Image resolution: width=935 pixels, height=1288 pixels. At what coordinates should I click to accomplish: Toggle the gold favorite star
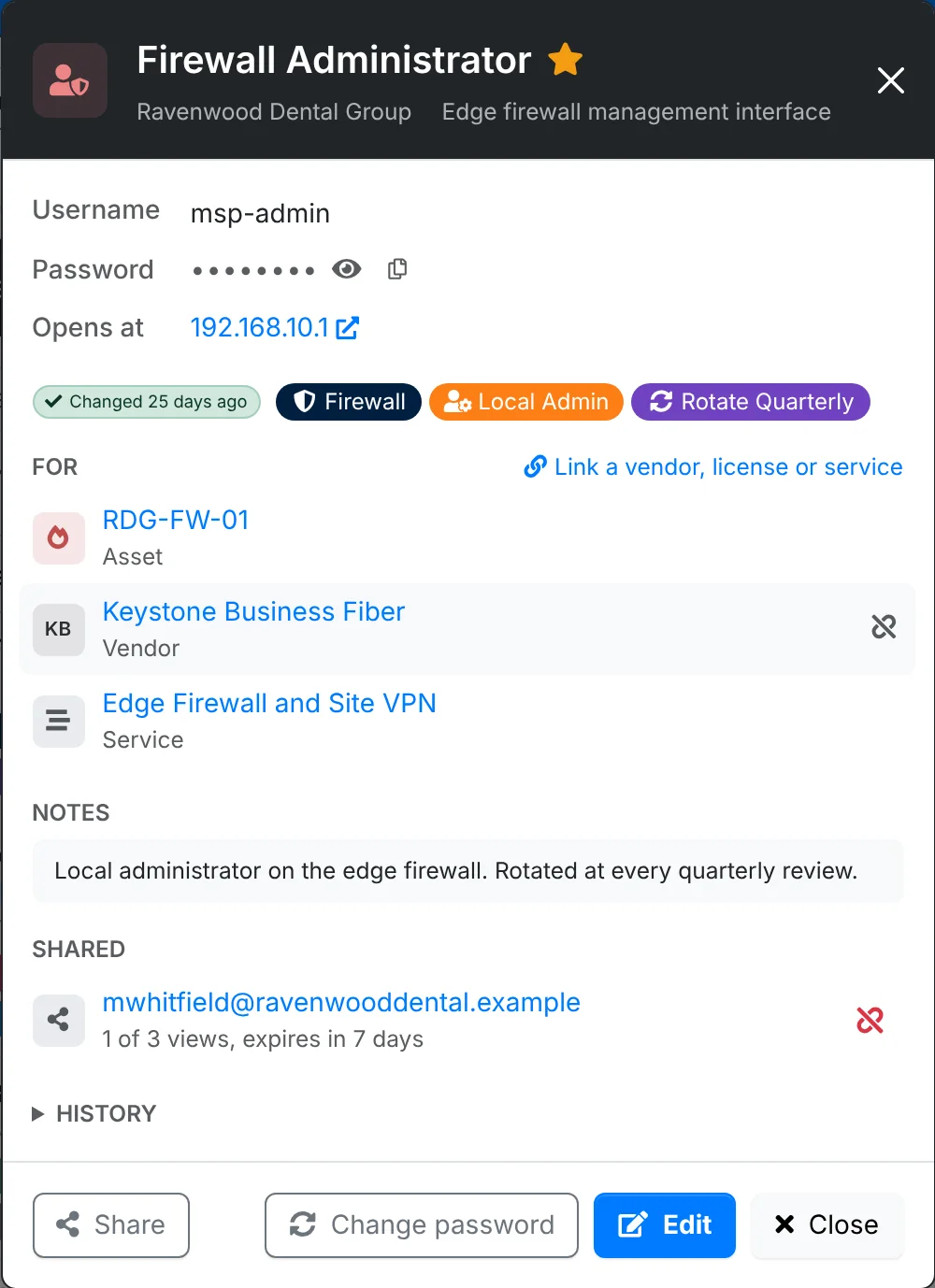[565, 60]
